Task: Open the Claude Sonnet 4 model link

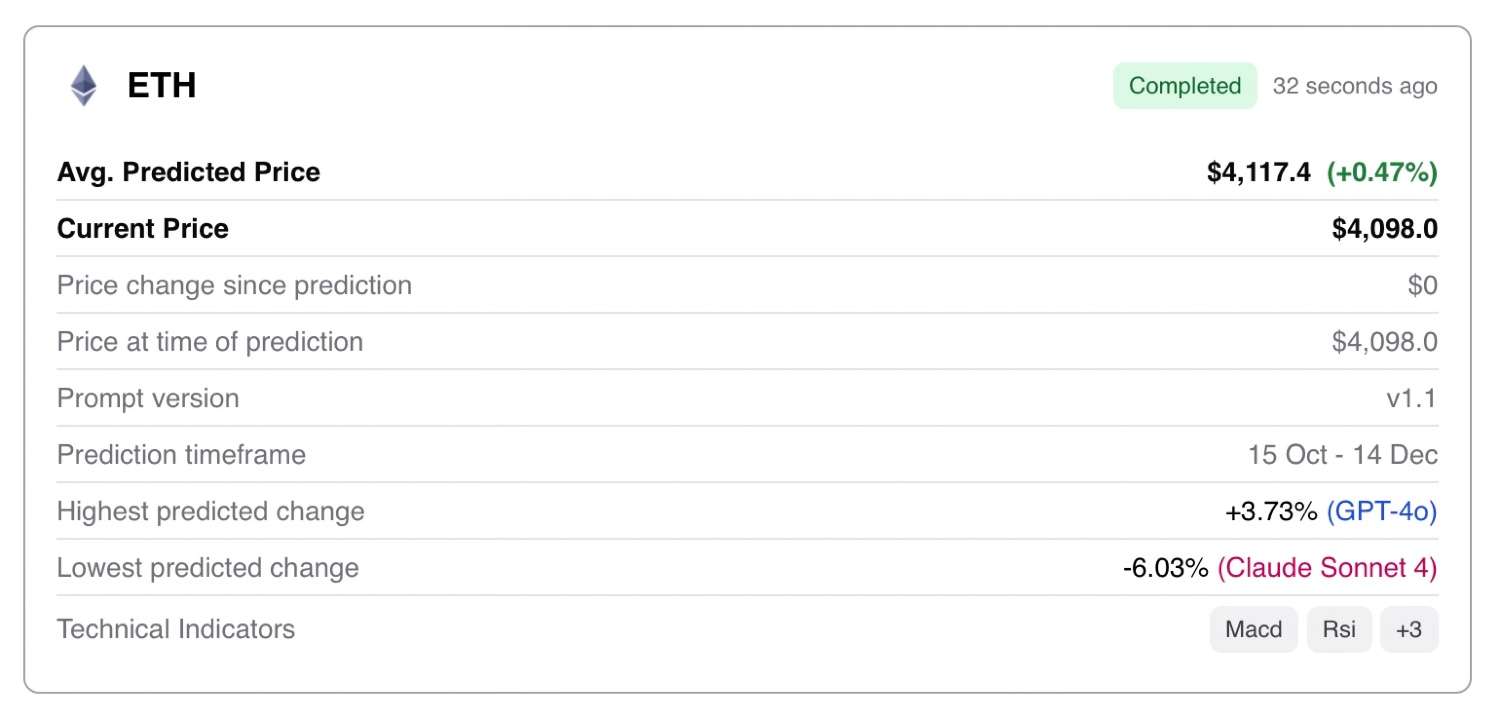Action: pyautogui.click(x=1326, y=568)
